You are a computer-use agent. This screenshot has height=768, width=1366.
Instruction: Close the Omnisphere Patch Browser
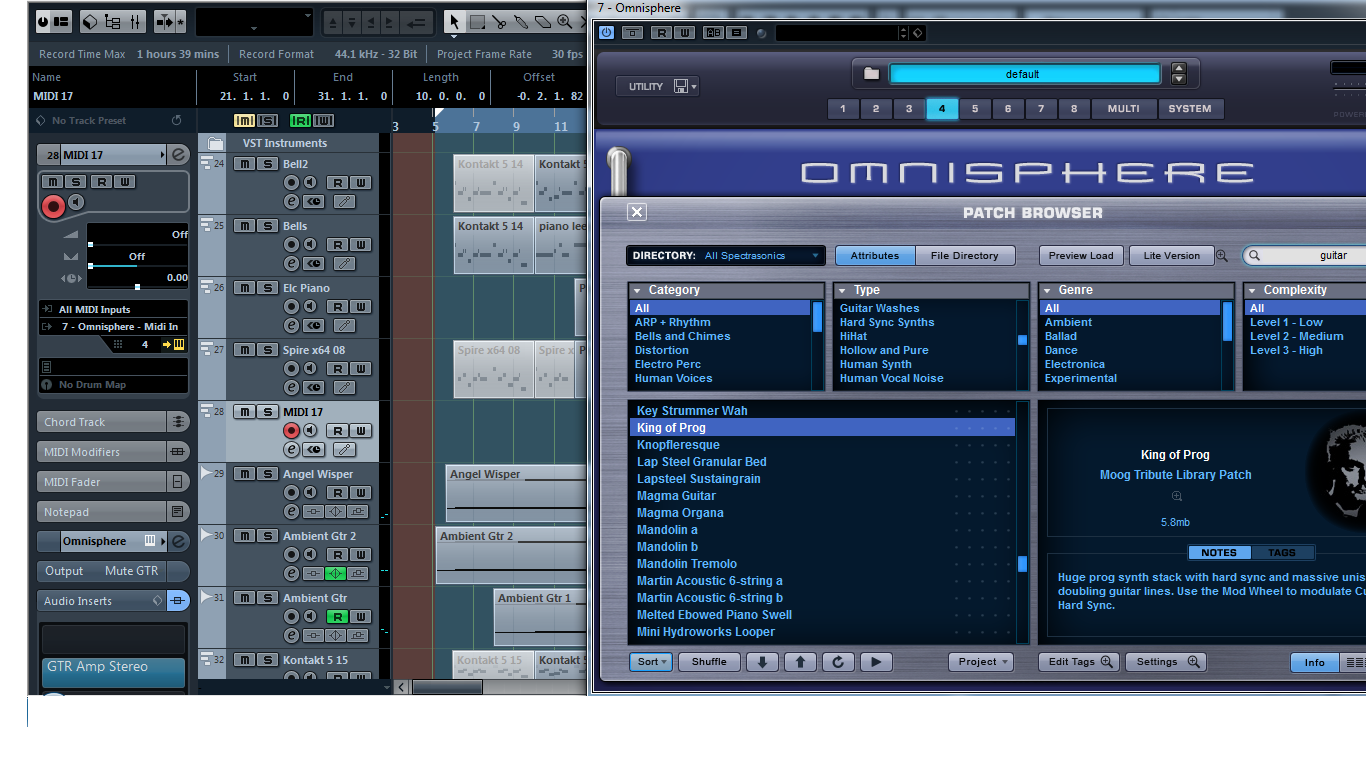pos(637,212)
